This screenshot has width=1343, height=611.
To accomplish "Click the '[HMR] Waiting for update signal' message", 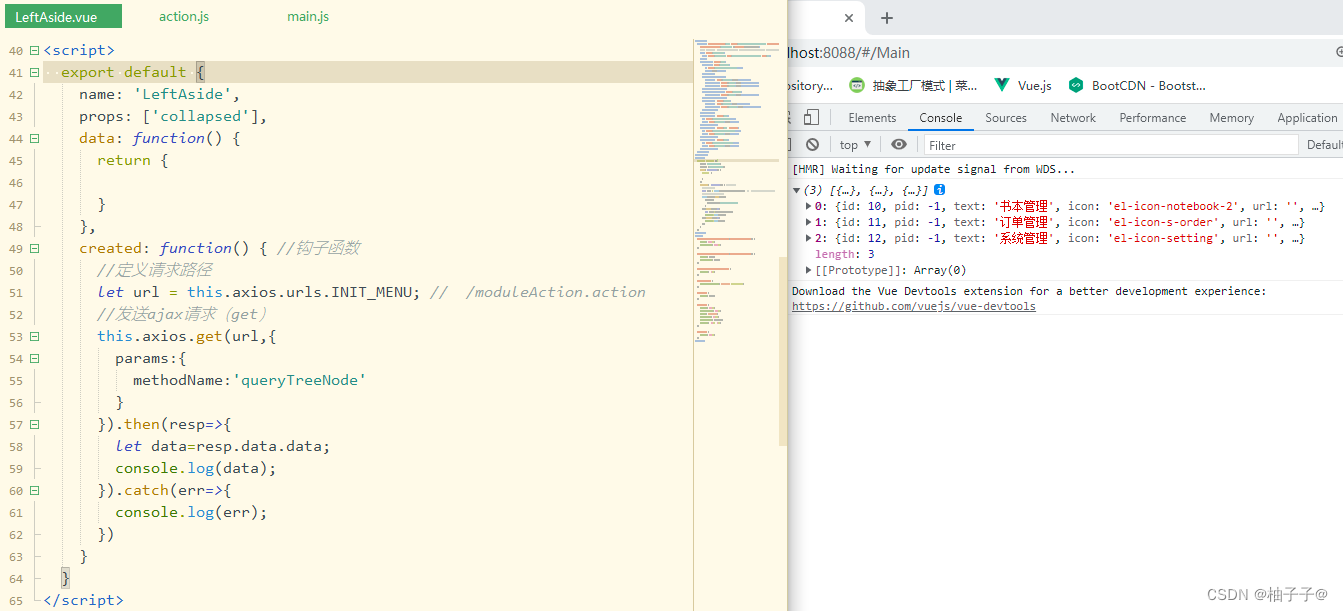I will [934, 169].
